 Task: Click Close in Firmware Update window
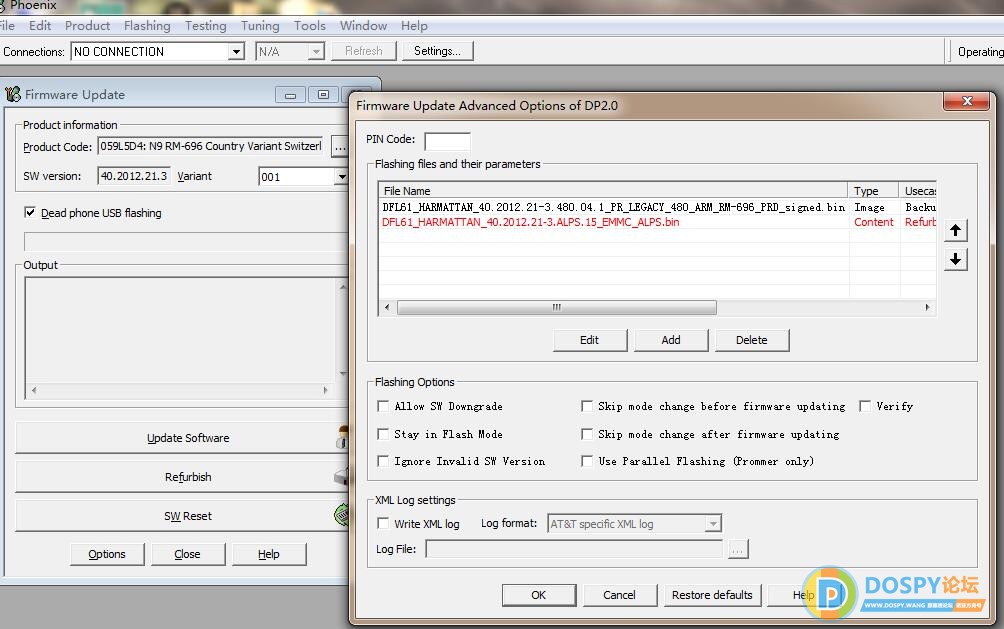coord(188,554)
